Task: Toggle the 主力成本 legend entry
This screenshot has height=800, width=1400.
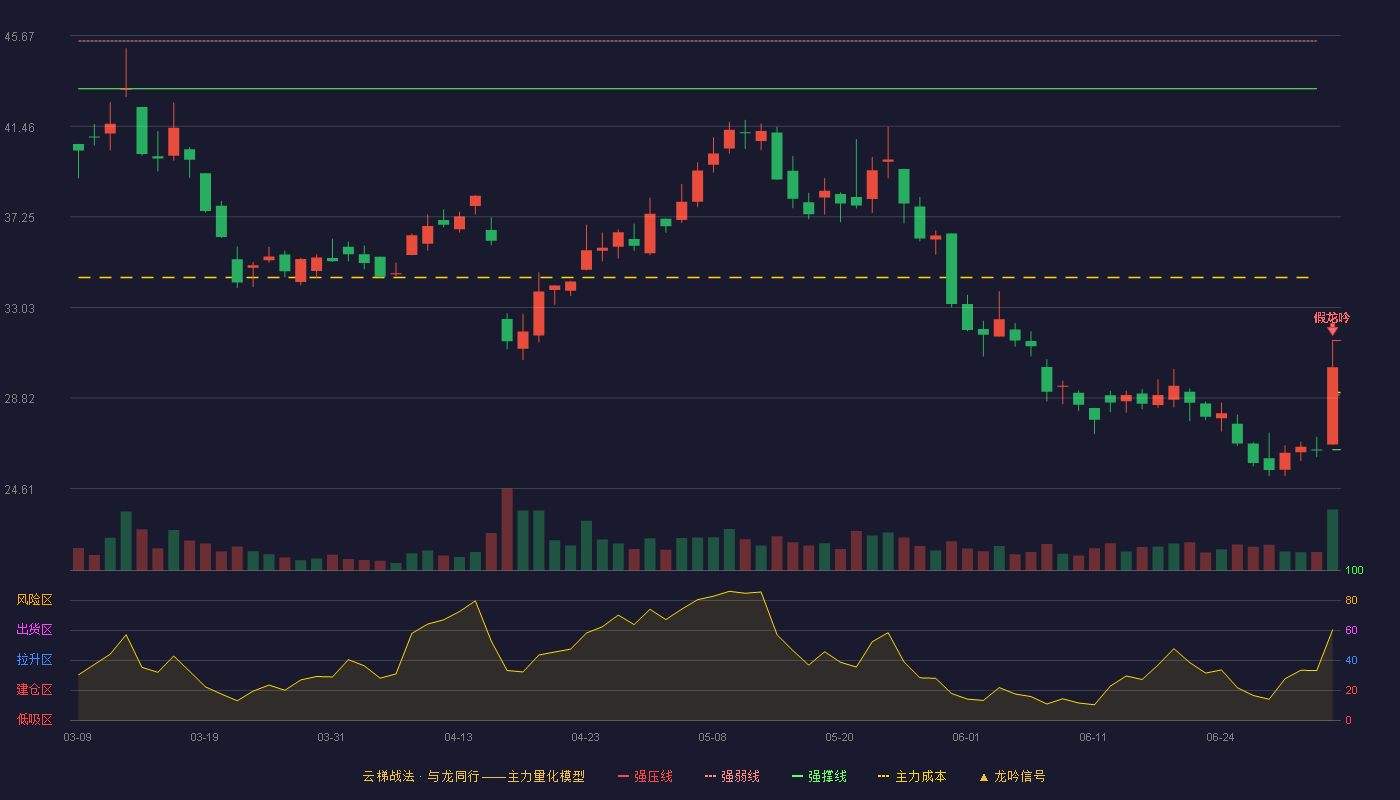Action: click(x=912, y=776)
